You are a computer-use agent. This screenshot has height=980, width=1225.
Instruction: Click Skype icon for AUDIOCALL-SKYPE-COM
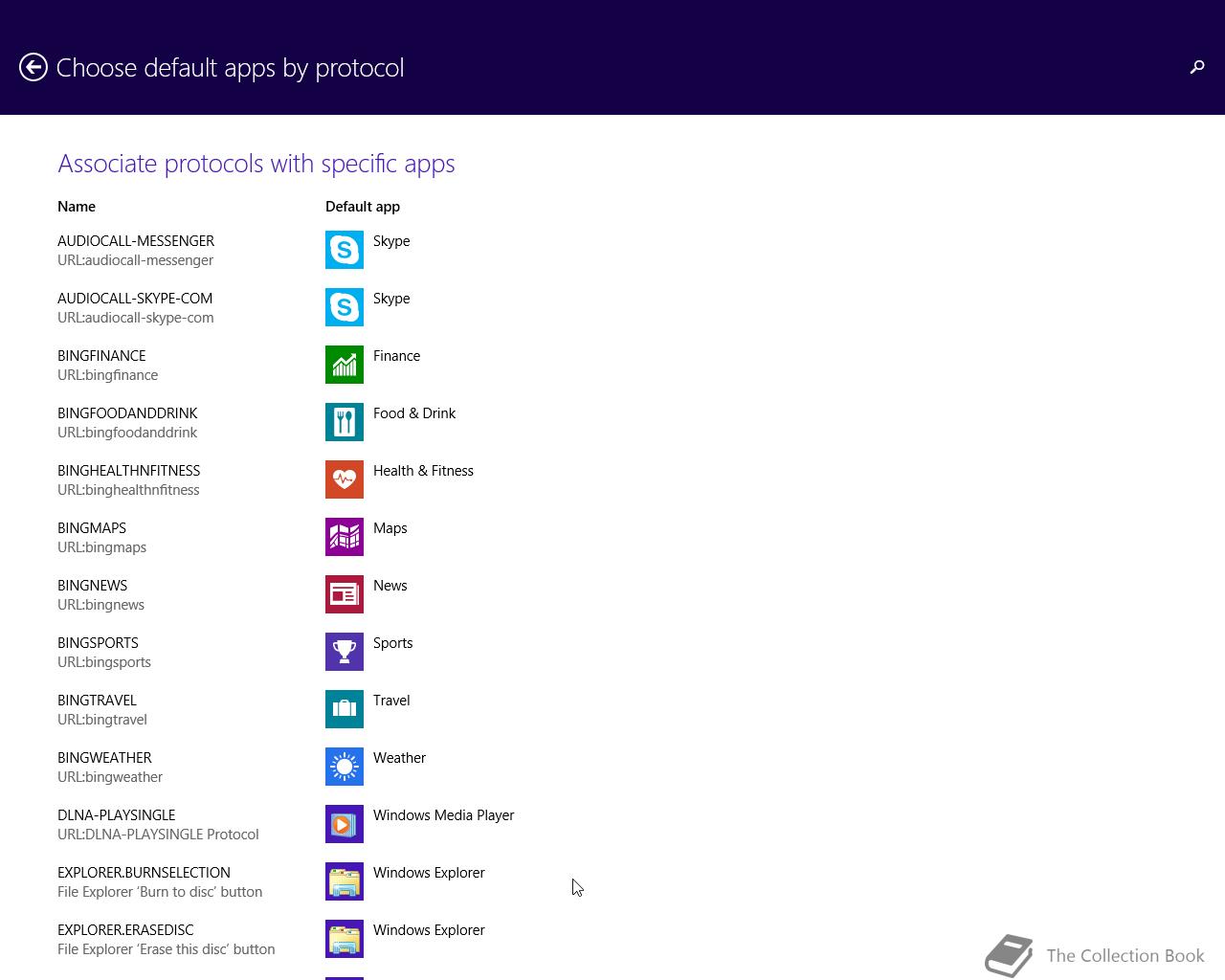[x=345, y=307]
